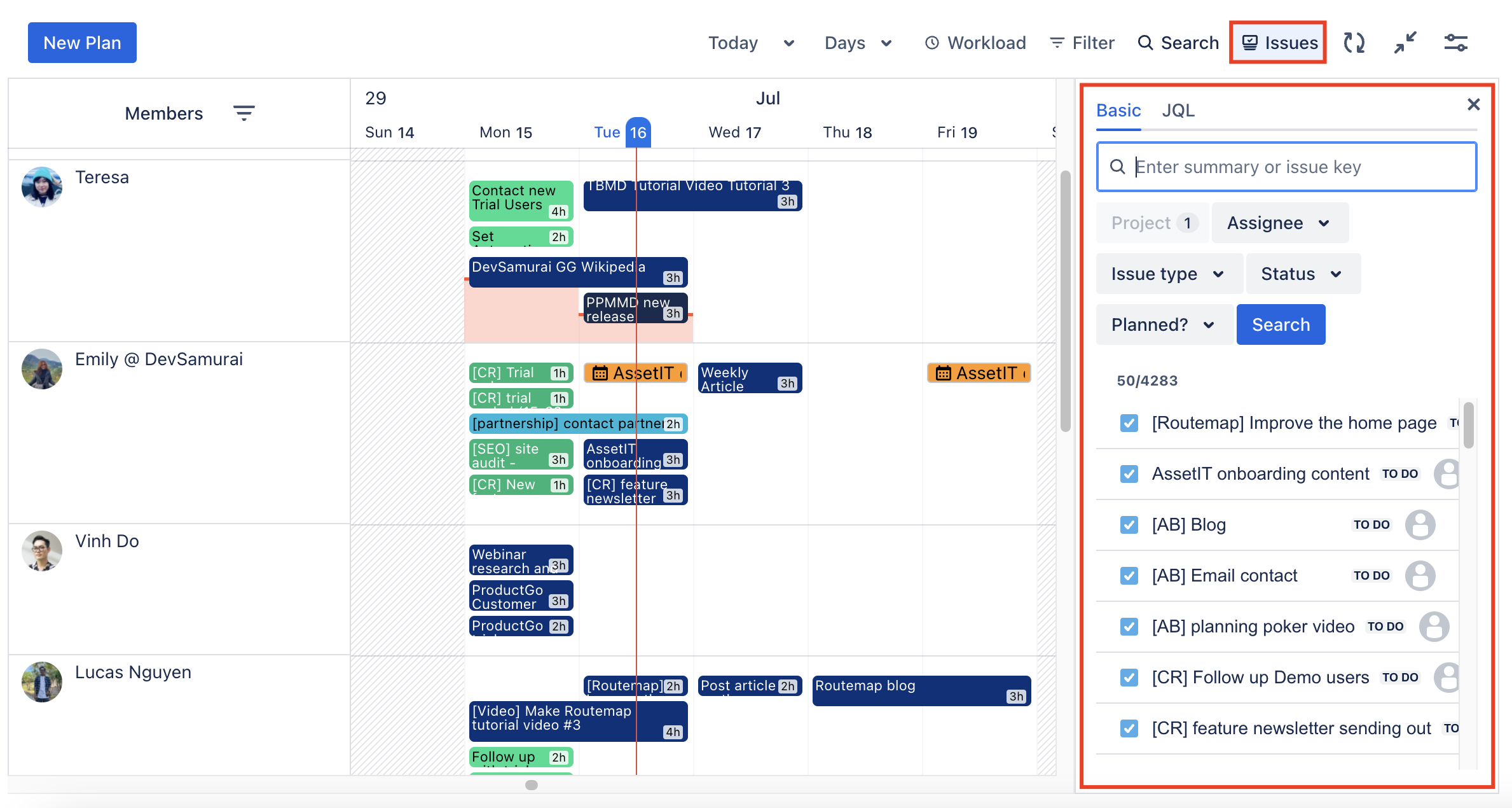
Task: Open the settings sliders icon
Action: (x=1455, y=43)
